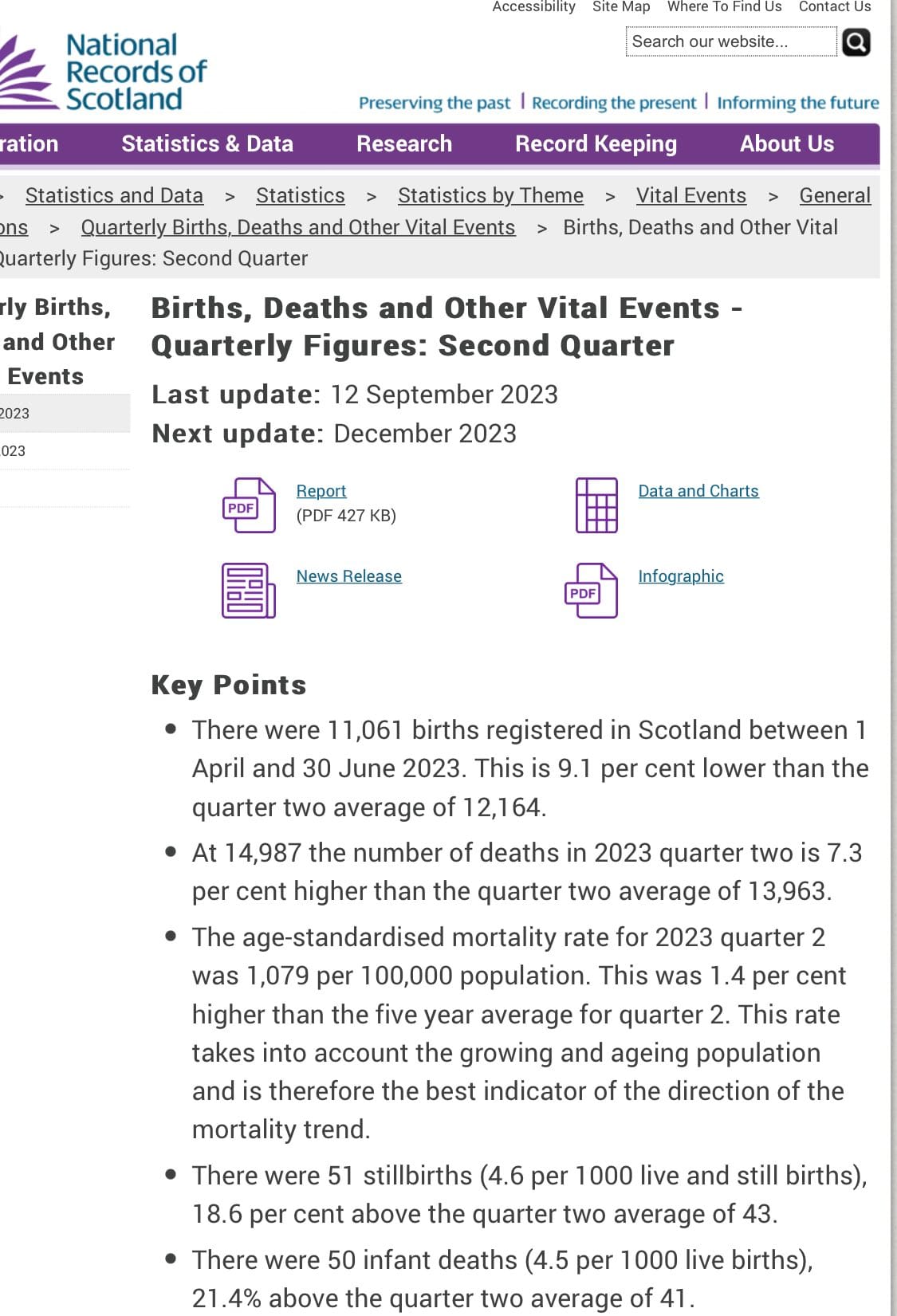
Task: Click the search magnifier icon
Action: (856, 42)
